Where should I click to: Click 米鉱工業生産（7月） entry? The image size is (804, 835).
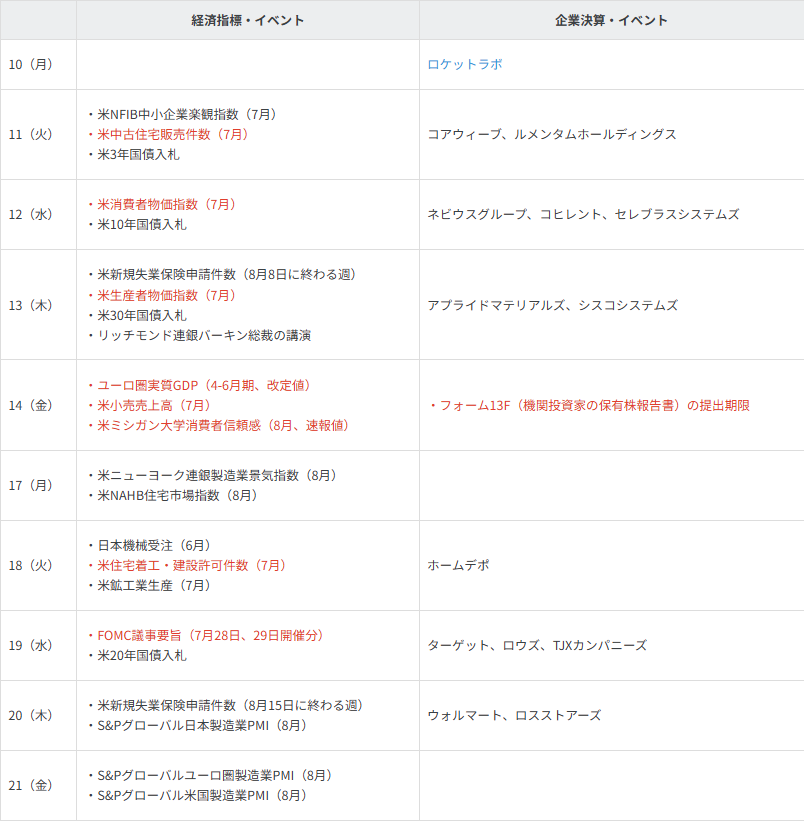point(150,586)
